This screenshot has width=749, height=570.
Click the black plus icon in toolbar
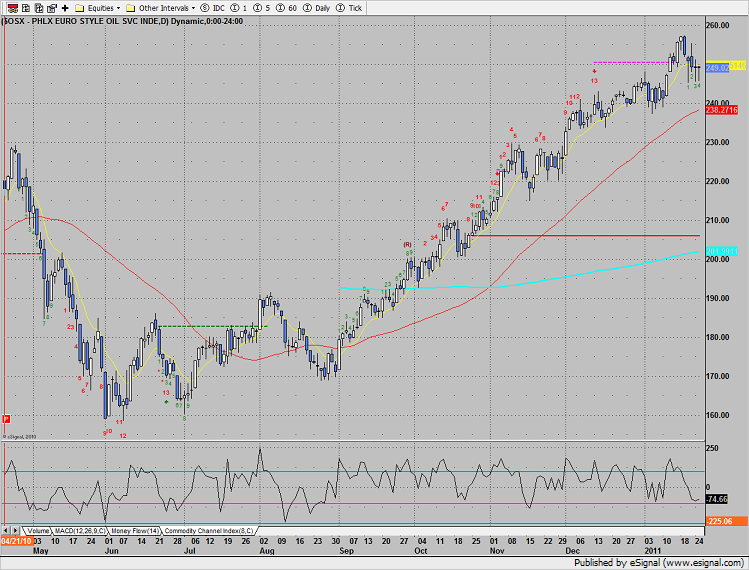tap(65, 8)
